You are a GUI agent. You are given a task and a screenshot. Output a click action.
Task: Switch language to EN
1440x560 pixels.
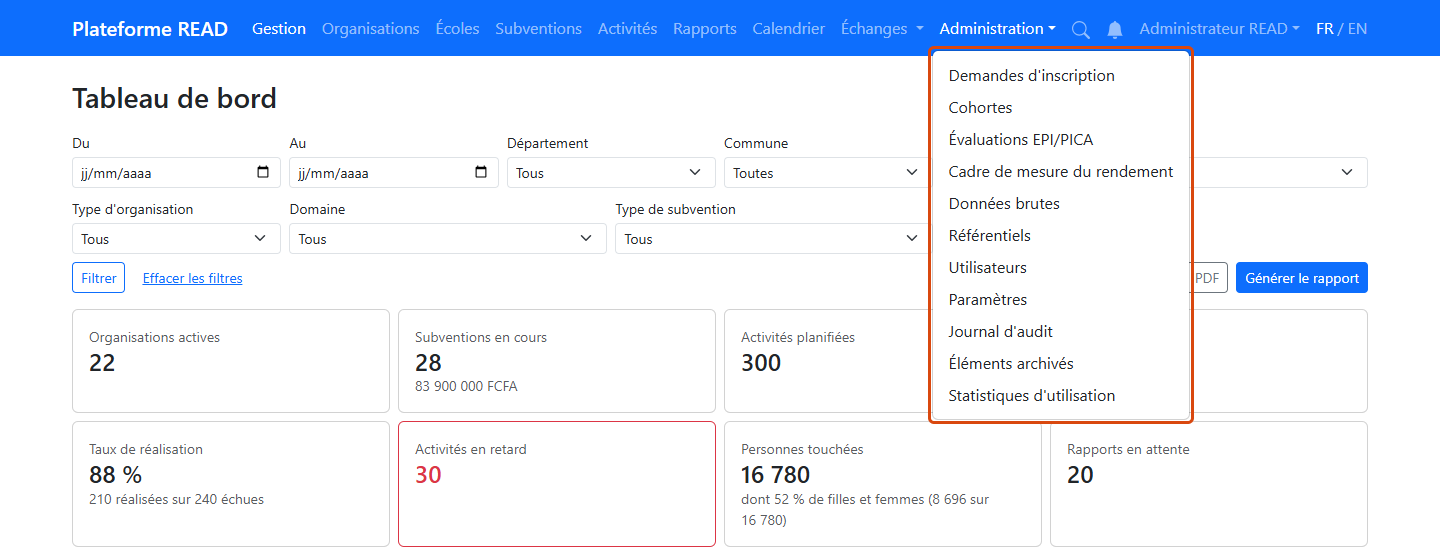1357,29
